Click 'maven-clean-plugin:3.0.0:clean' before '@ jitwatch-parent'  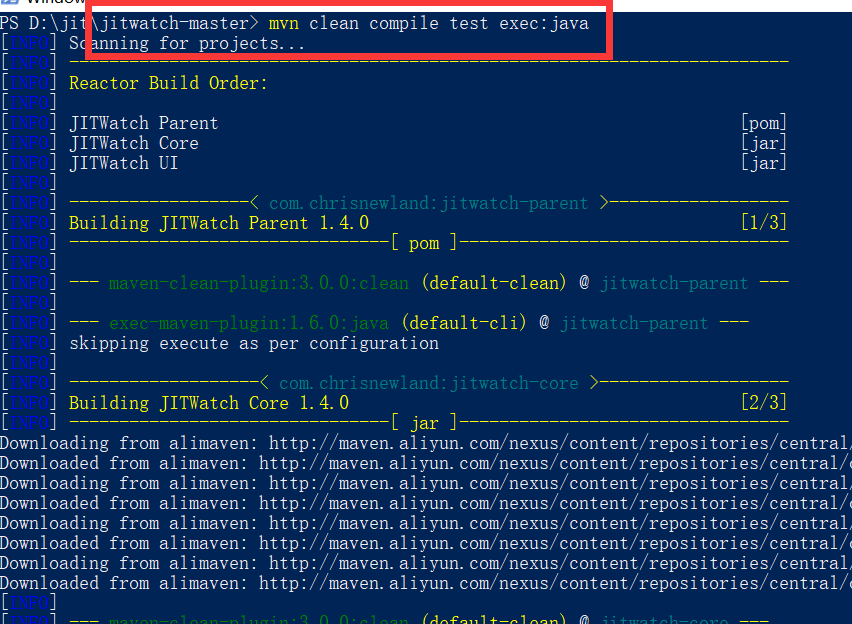(x=259, y=283)
